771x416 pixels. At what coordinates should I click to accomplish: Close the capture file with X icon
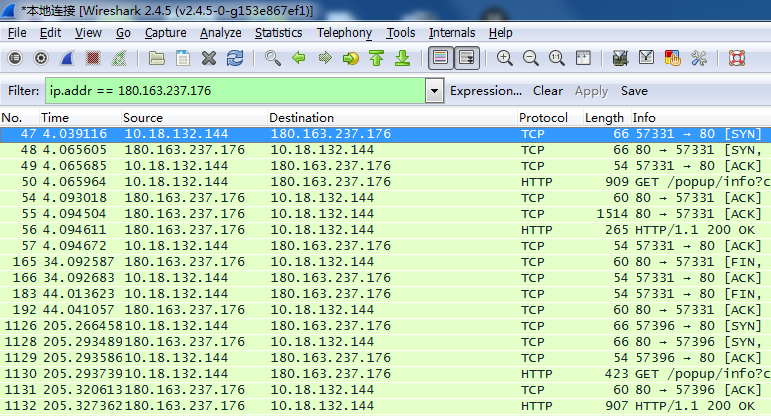coord(208,58)
